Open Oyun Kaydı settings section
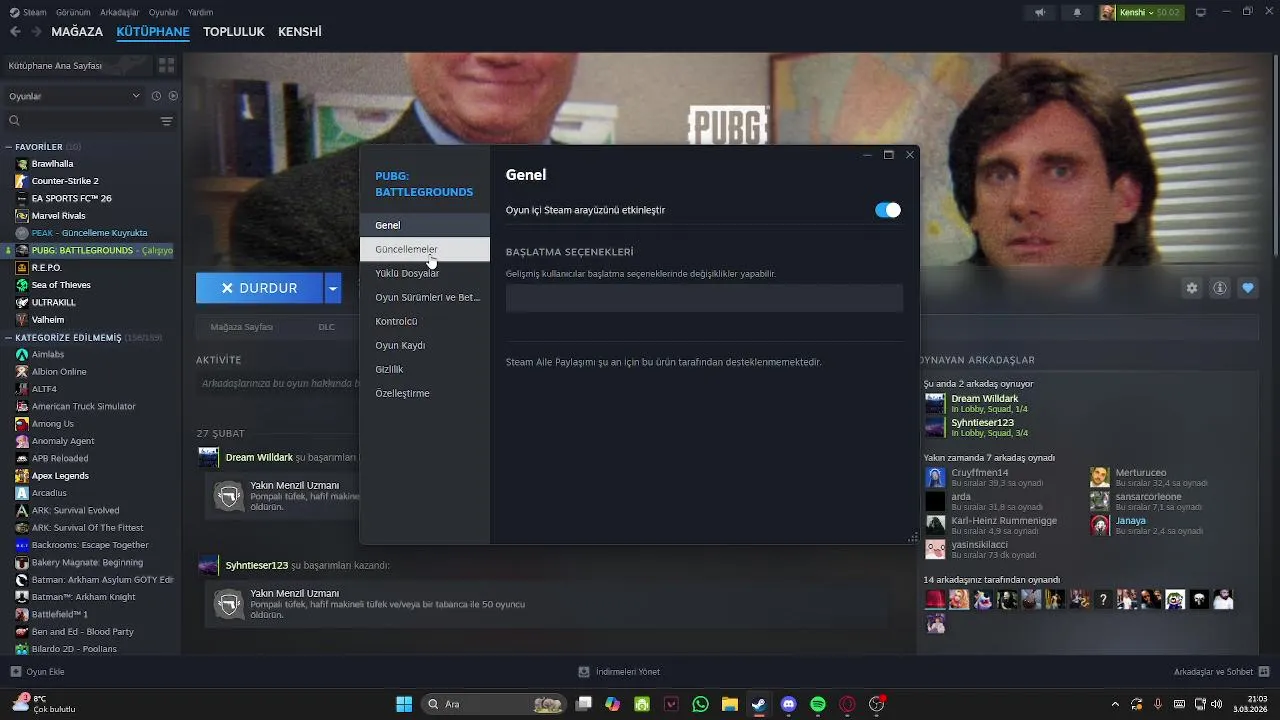Image resolution: width=1280 pixels, height=720 pixels. (x=425, y=345)
